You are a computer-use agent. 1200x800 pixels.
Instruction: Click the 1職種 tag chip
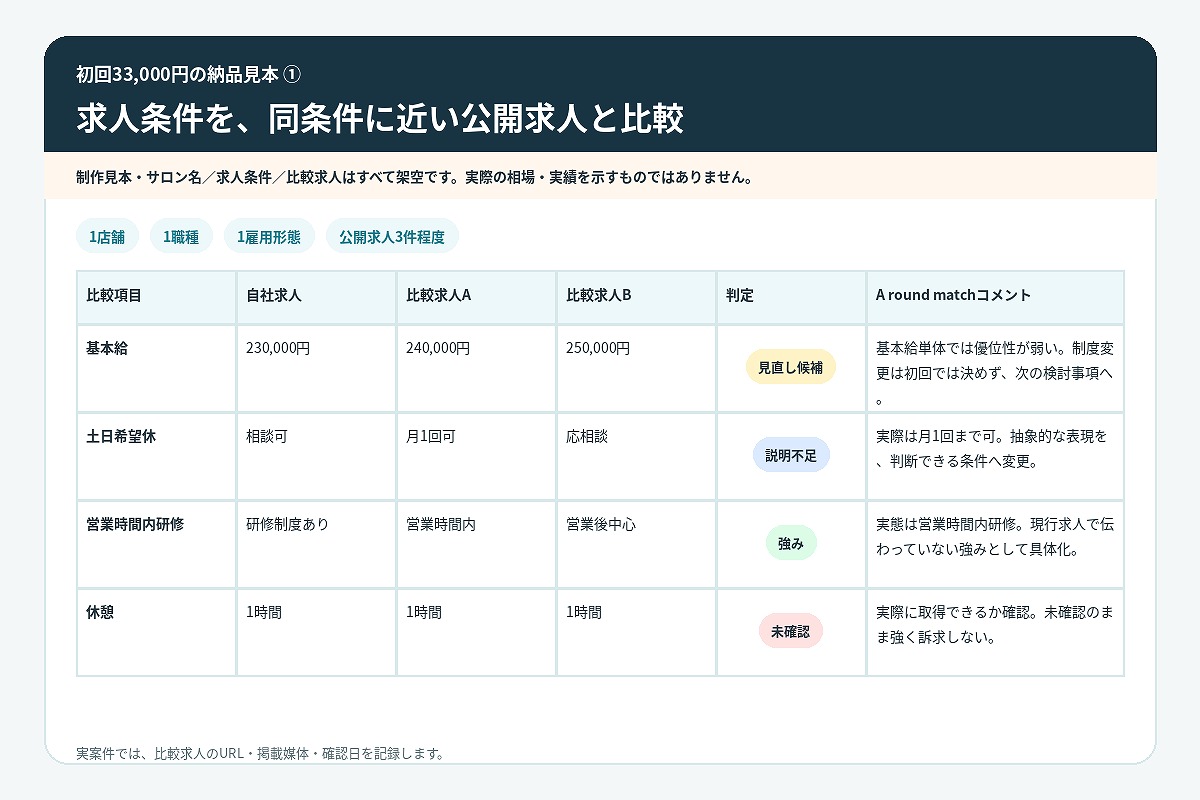[181, 237]
